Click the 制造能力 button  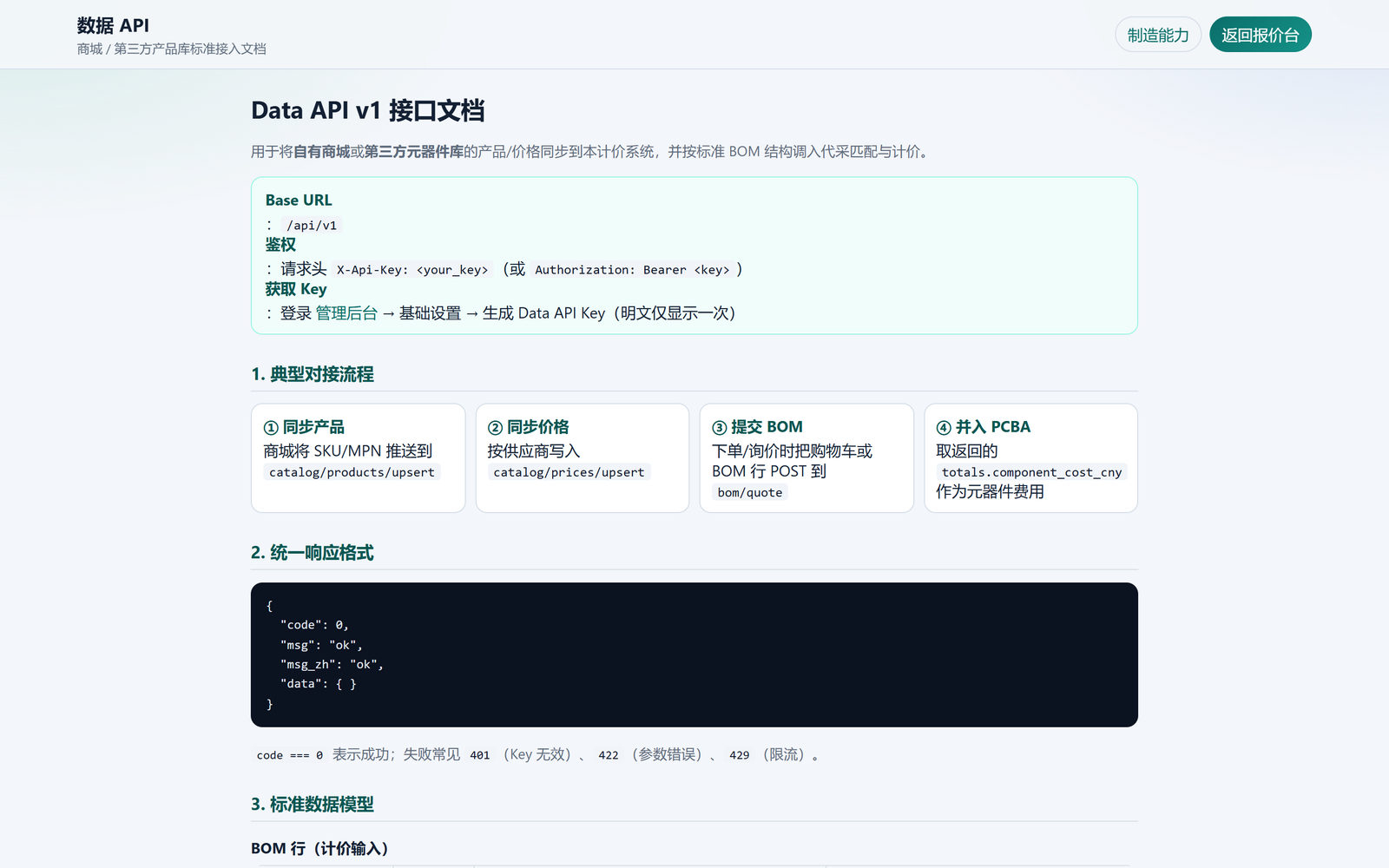click(1158, 35)
